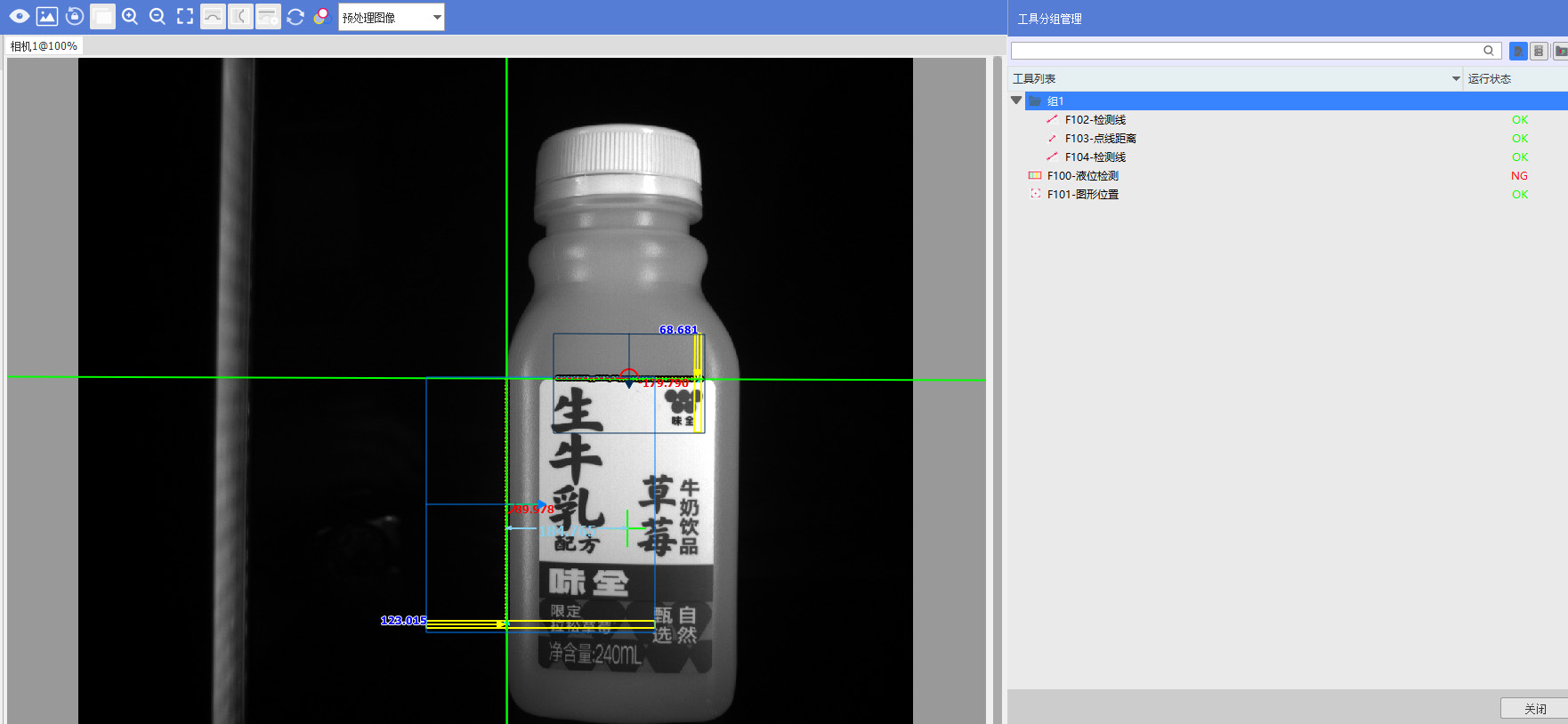
Task: Click the overlapping windows layer icon
Action: [x=102, y=17]
